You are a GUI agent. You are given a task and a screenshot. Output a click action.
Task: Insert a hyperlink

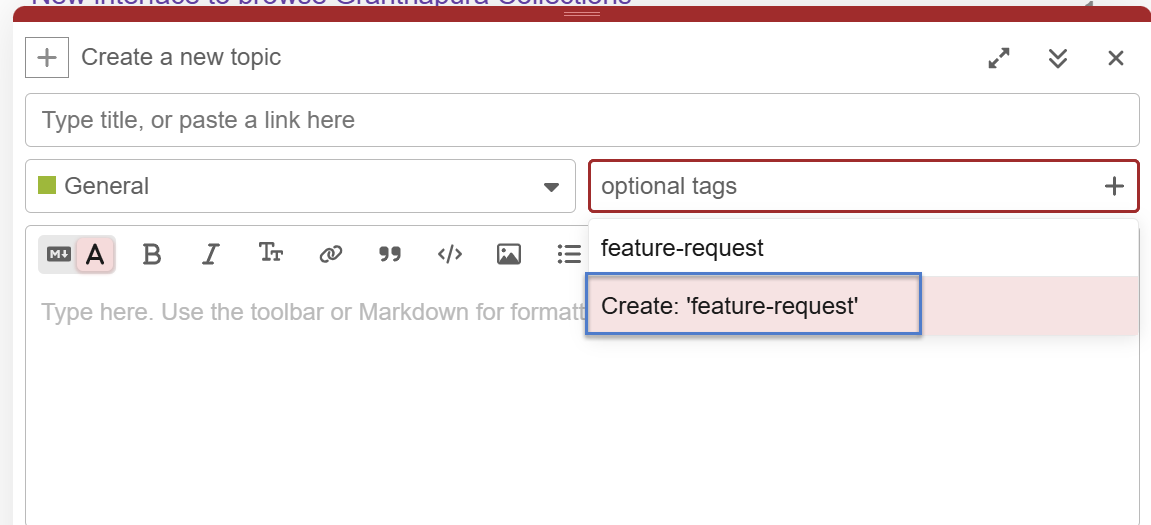[330, 254]
